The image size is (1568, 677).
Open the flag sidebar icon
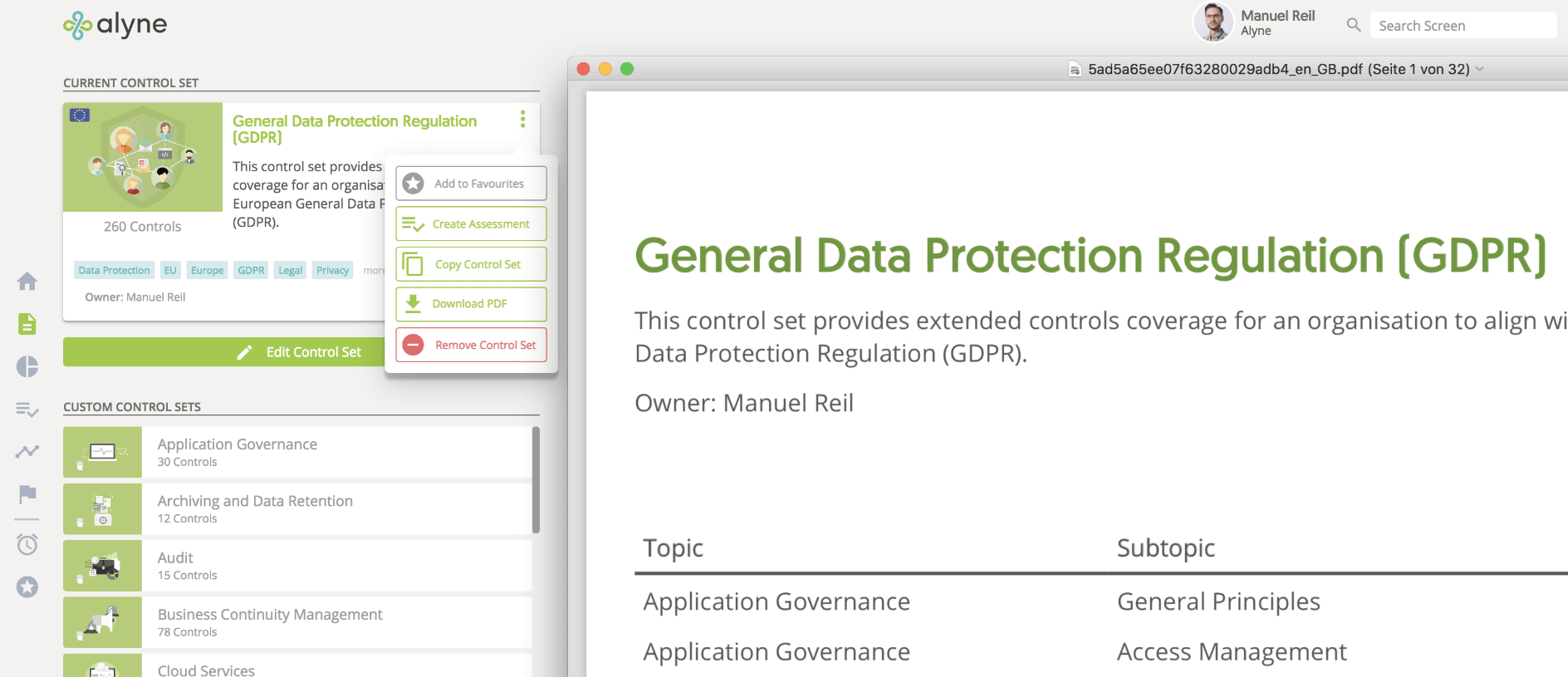(x=27, y=494)
